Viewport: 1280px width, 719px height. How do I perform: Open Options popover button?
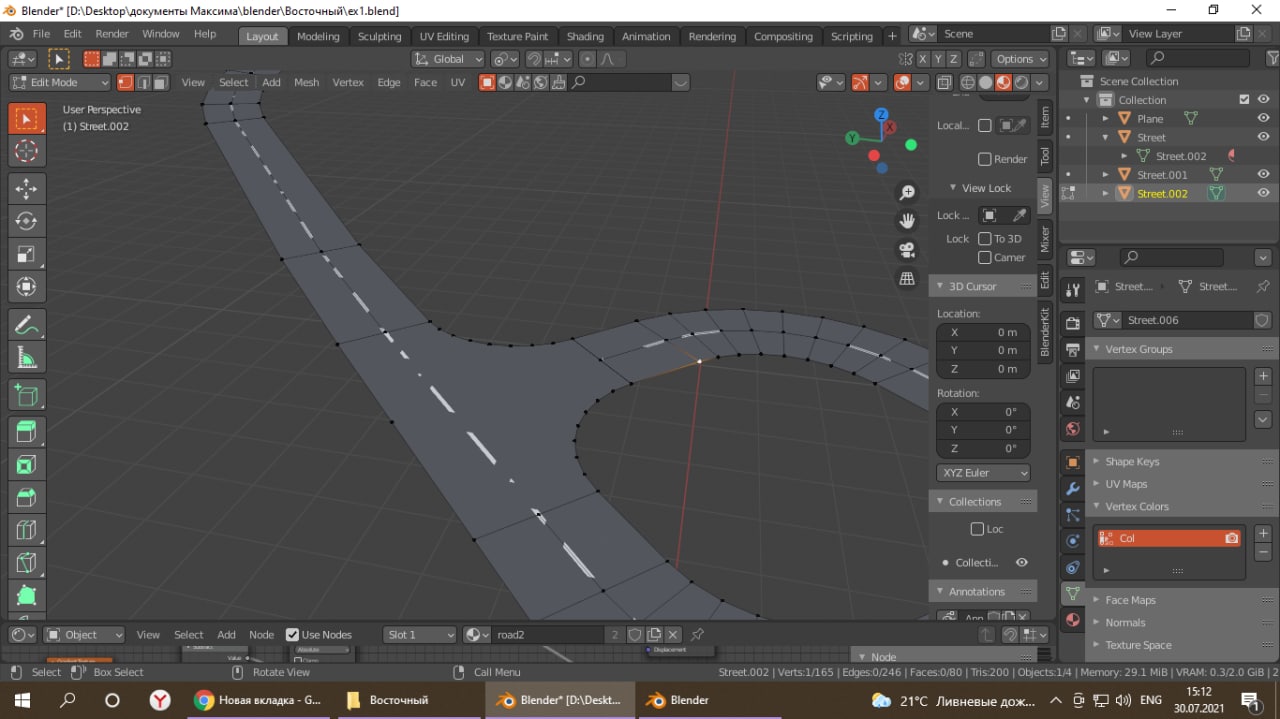coord(1020,59)
